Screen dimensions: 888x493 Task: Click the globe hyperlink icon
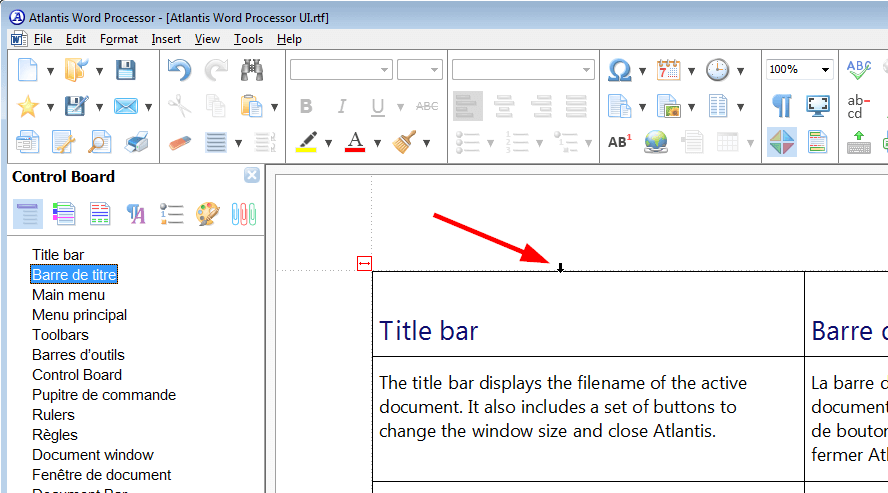pos(655,142)
